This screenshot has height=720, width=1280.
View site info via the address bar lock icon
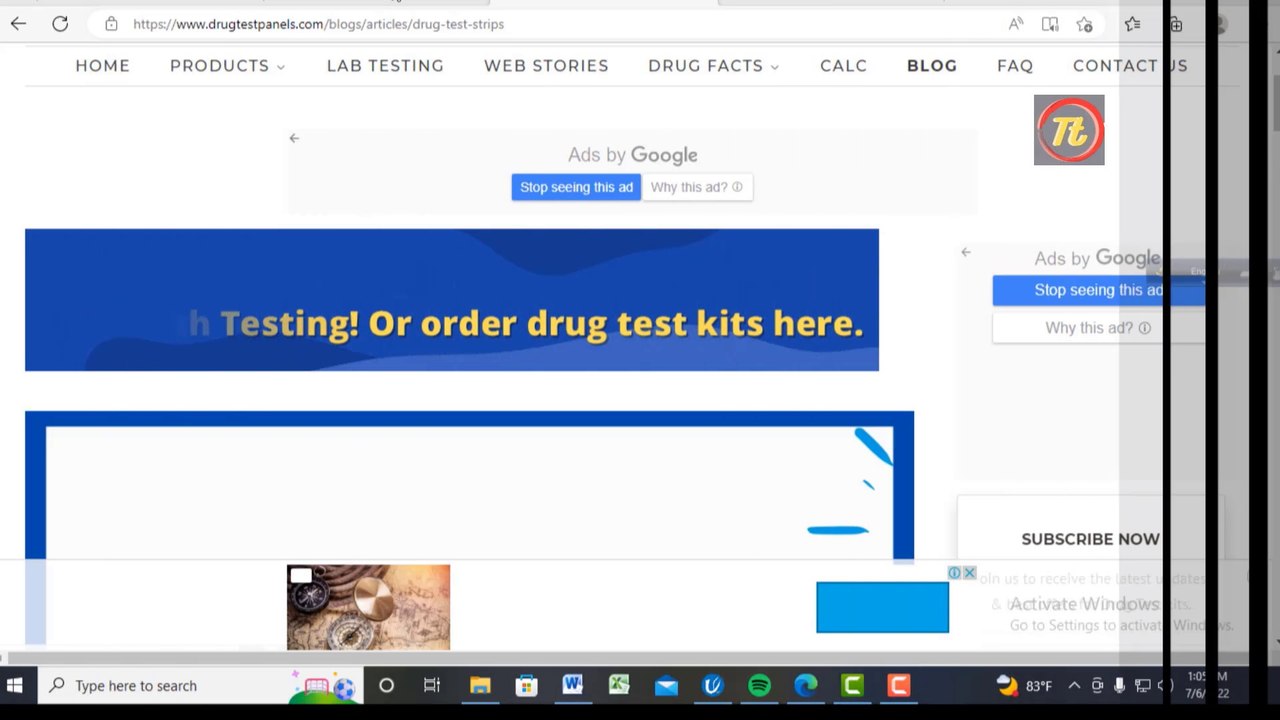[x=111, y=24]
